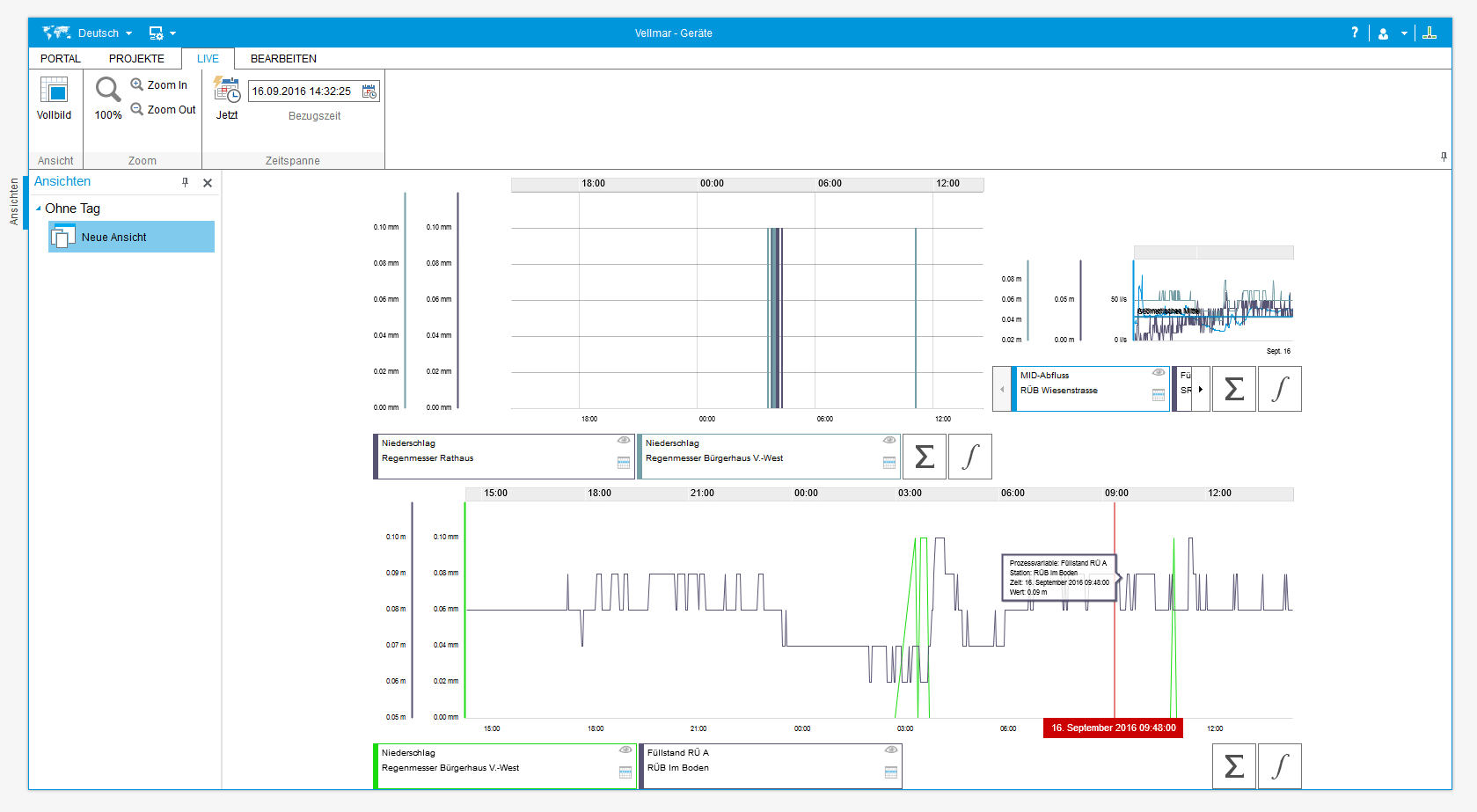Image resolution: width=1477 pixels, height=812 pixels.
Task: Switch to the PROJEKTE tab
Action: [x=136, y=59]
